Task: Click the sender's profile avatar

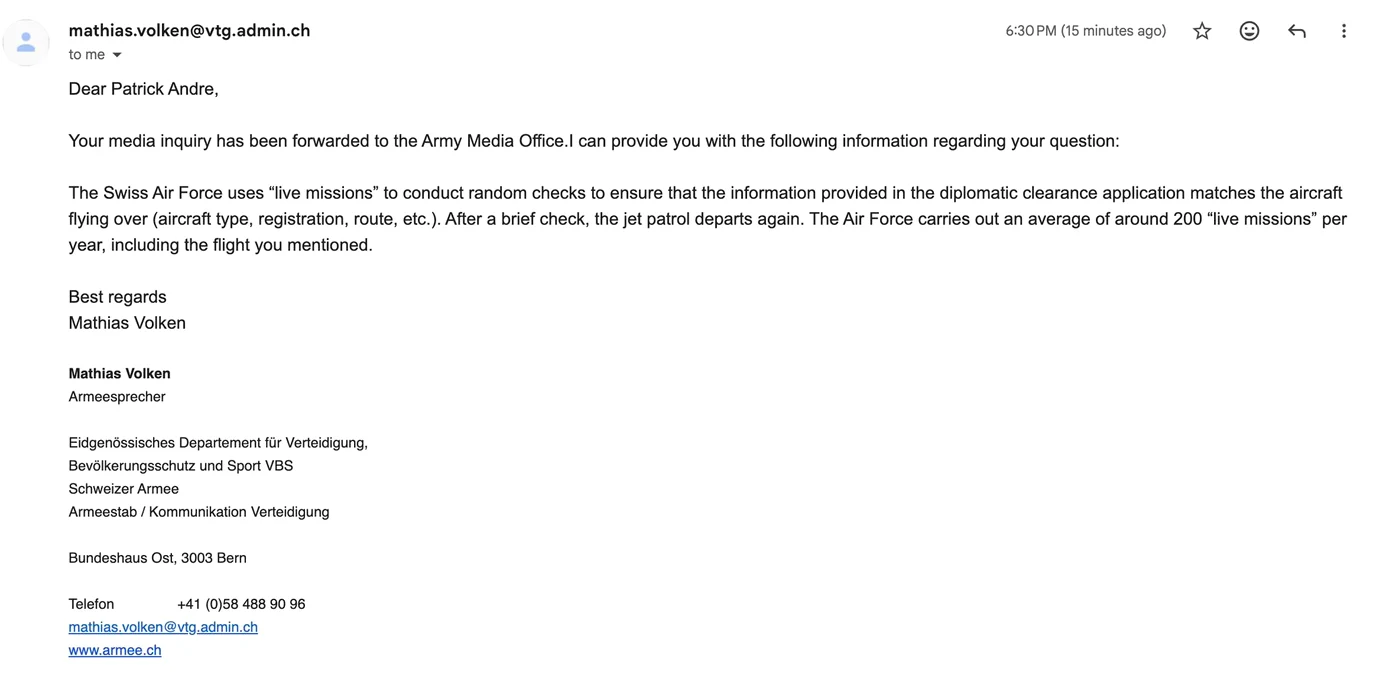Action: coord(26,42)
